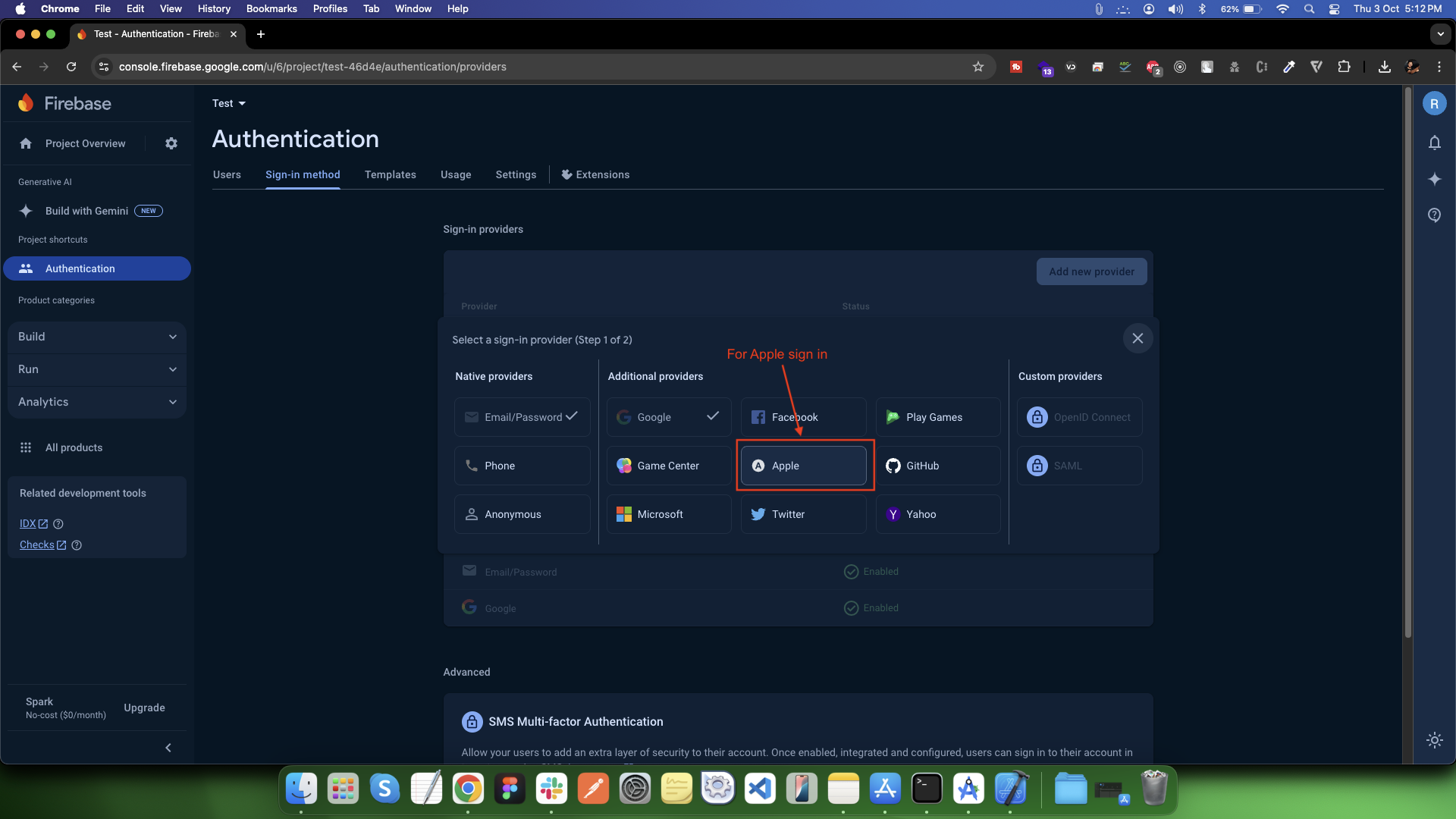This screenshot has height=819, width=1456.
Task: Select the Play Games provider
Action: [x=938, y=417]
